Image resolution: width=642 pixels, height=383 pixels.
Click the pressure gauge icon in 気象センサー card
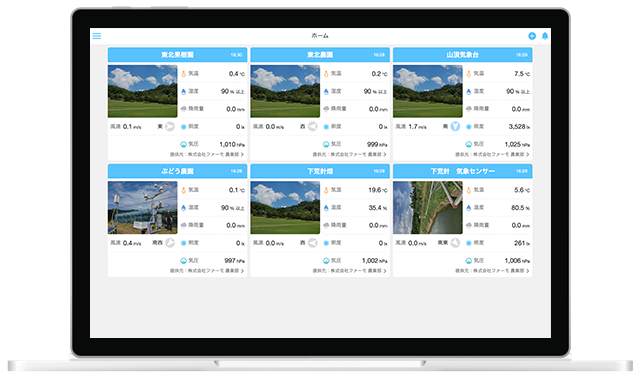[469, 261]
